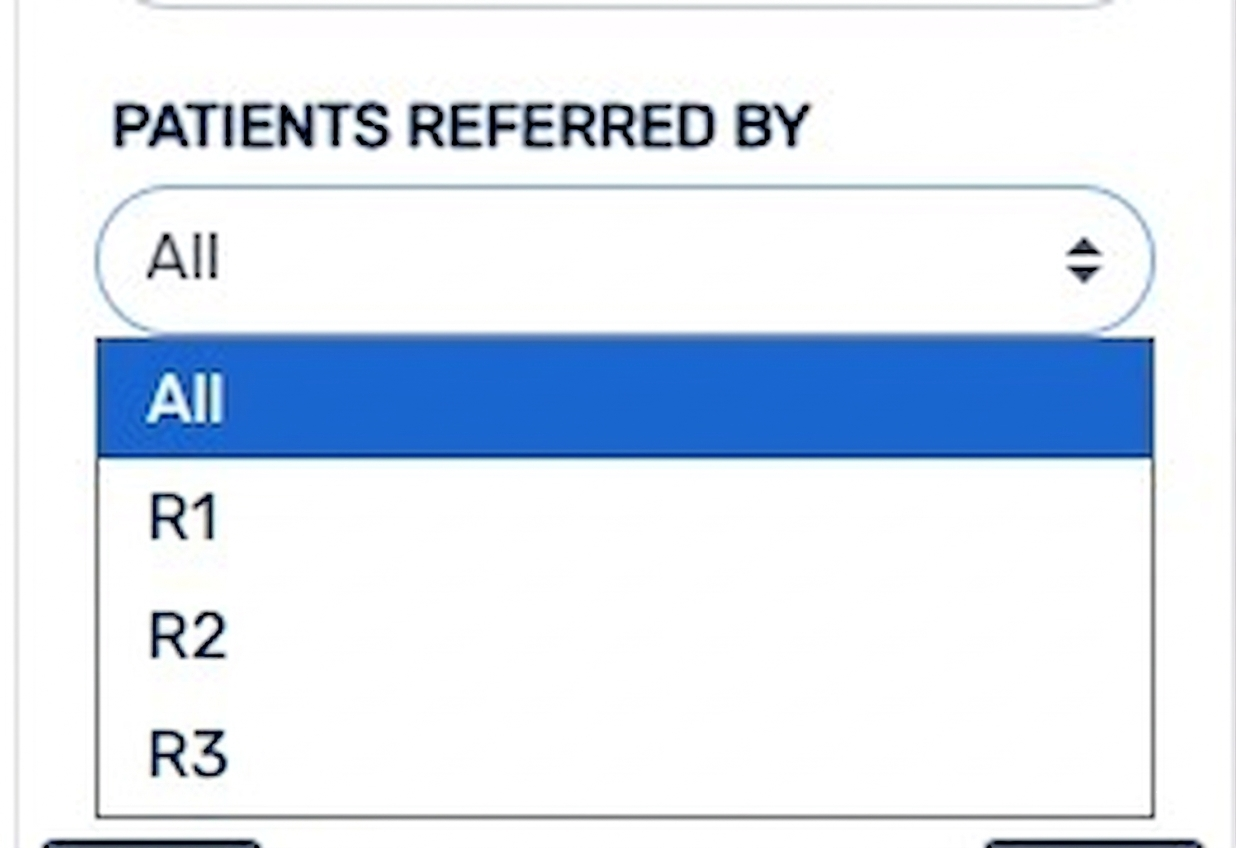Click the middle R2 entry

click(188, 636)
